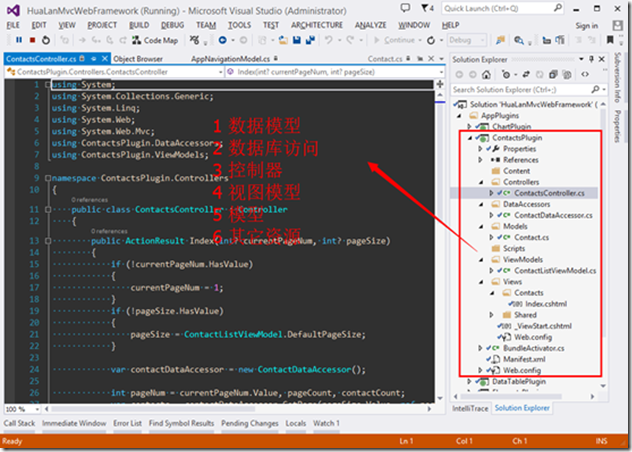Viewport: 632px width, 452px height.
Task: Select Index.cshtml under Contacts folder
Action: tap(546, 304)
